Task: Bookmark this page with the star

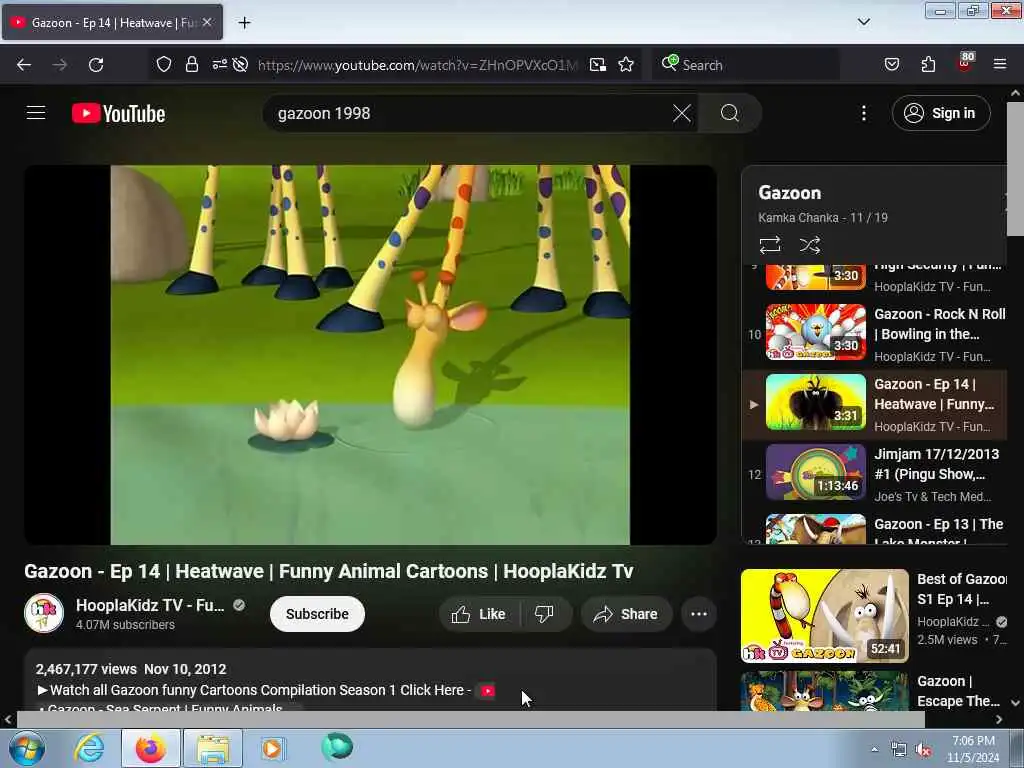Action: point(626,65)
